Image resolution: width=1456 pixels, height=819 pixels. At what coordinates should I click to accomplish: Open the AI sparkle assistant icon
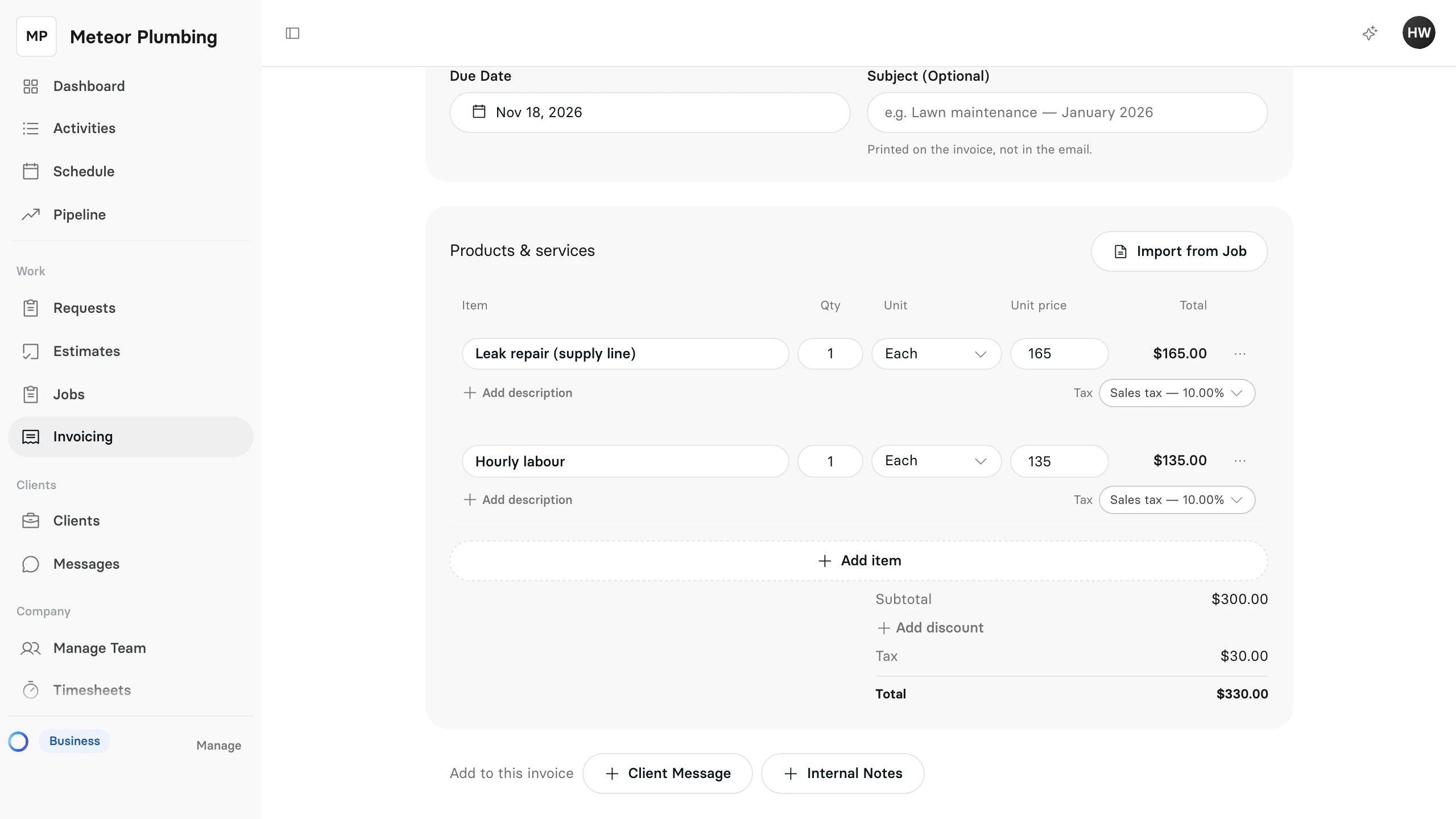point(1370,33)
